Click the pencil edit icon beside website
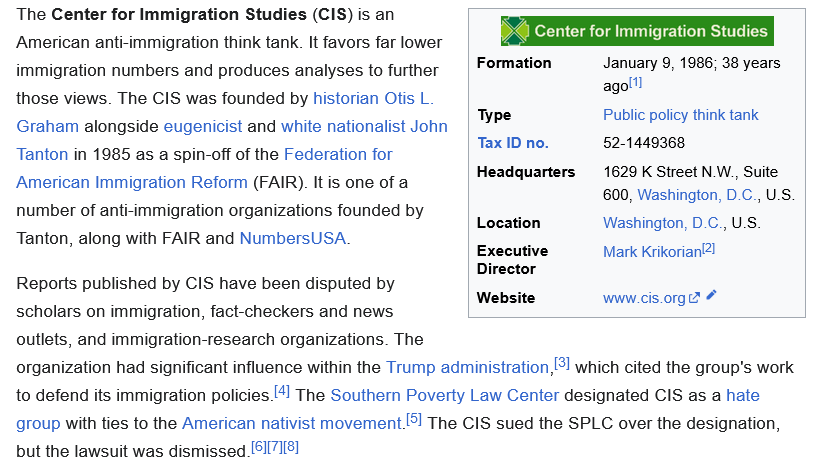Viewport: 814px width, 471px height. tap(711, 295)
